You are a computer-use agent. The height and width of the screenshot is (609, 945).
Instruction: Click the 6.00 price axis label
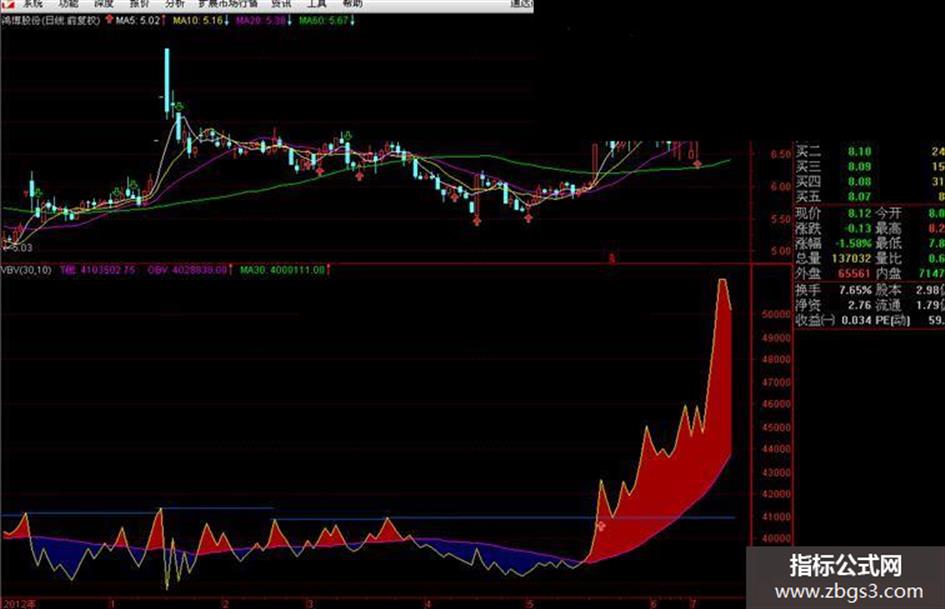(781, 187)
